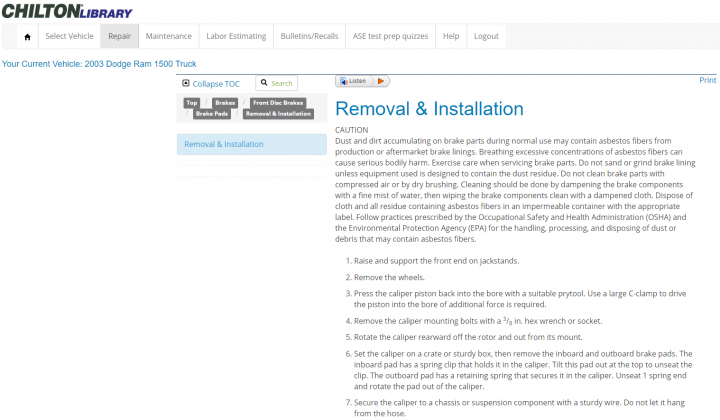The image size is (720, 420).
Task: Click the Chilton Library logo
Action: point(66,11)
